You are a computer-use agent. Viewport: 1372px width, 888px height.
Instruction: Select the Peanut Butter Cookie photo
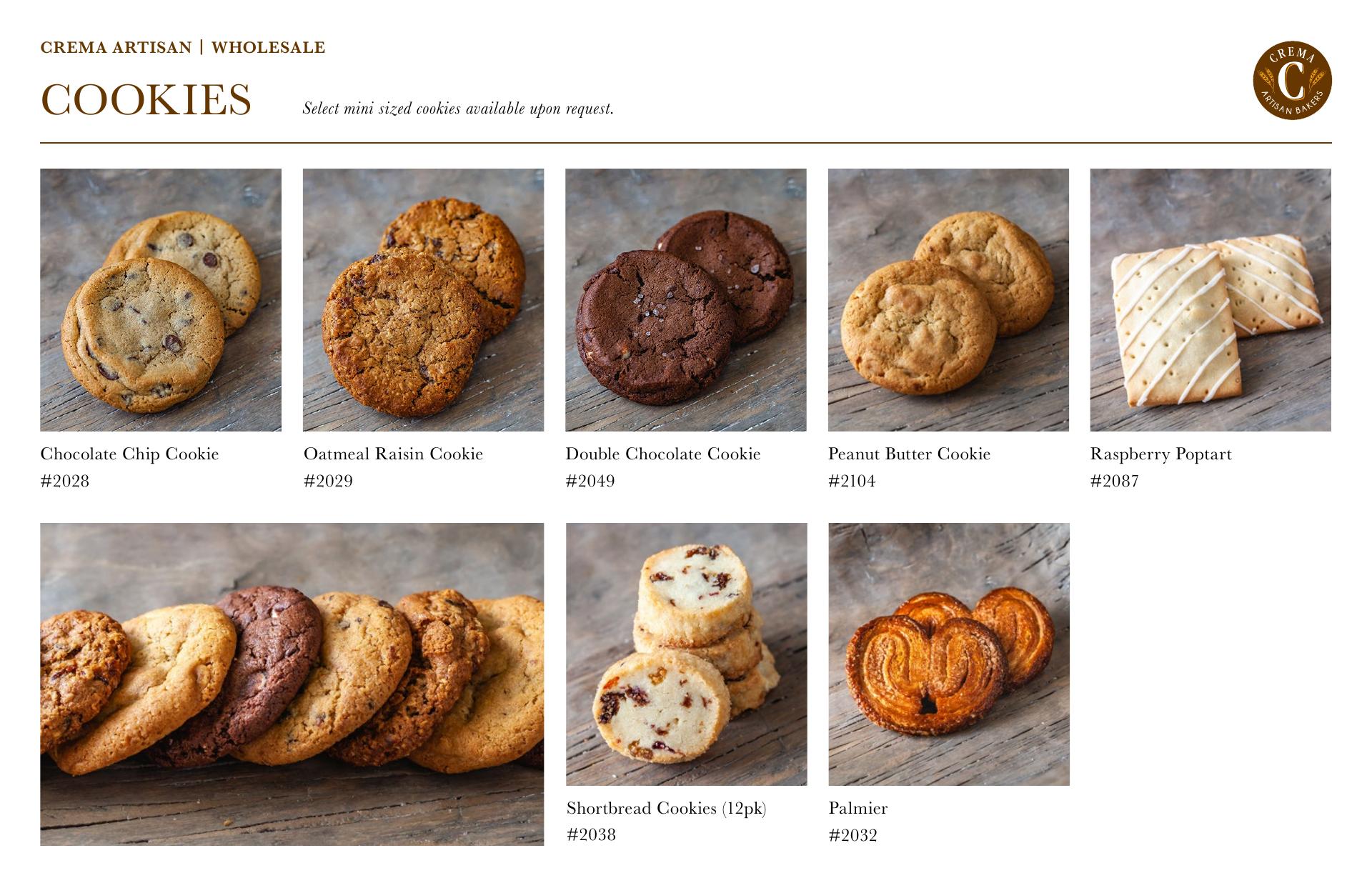click(x=948, y=300)
